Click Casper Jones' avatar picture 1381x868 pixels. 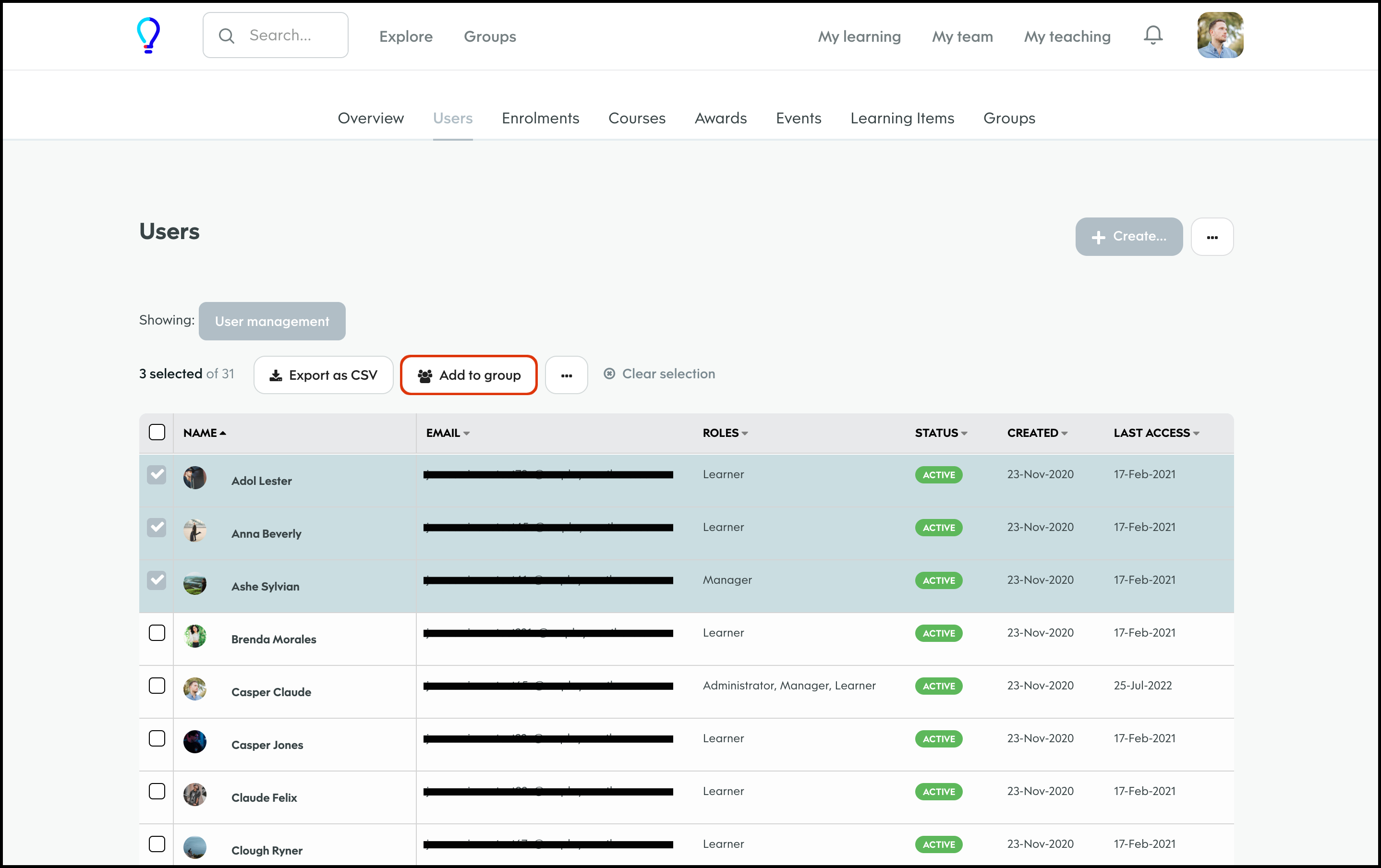[195, 741]
